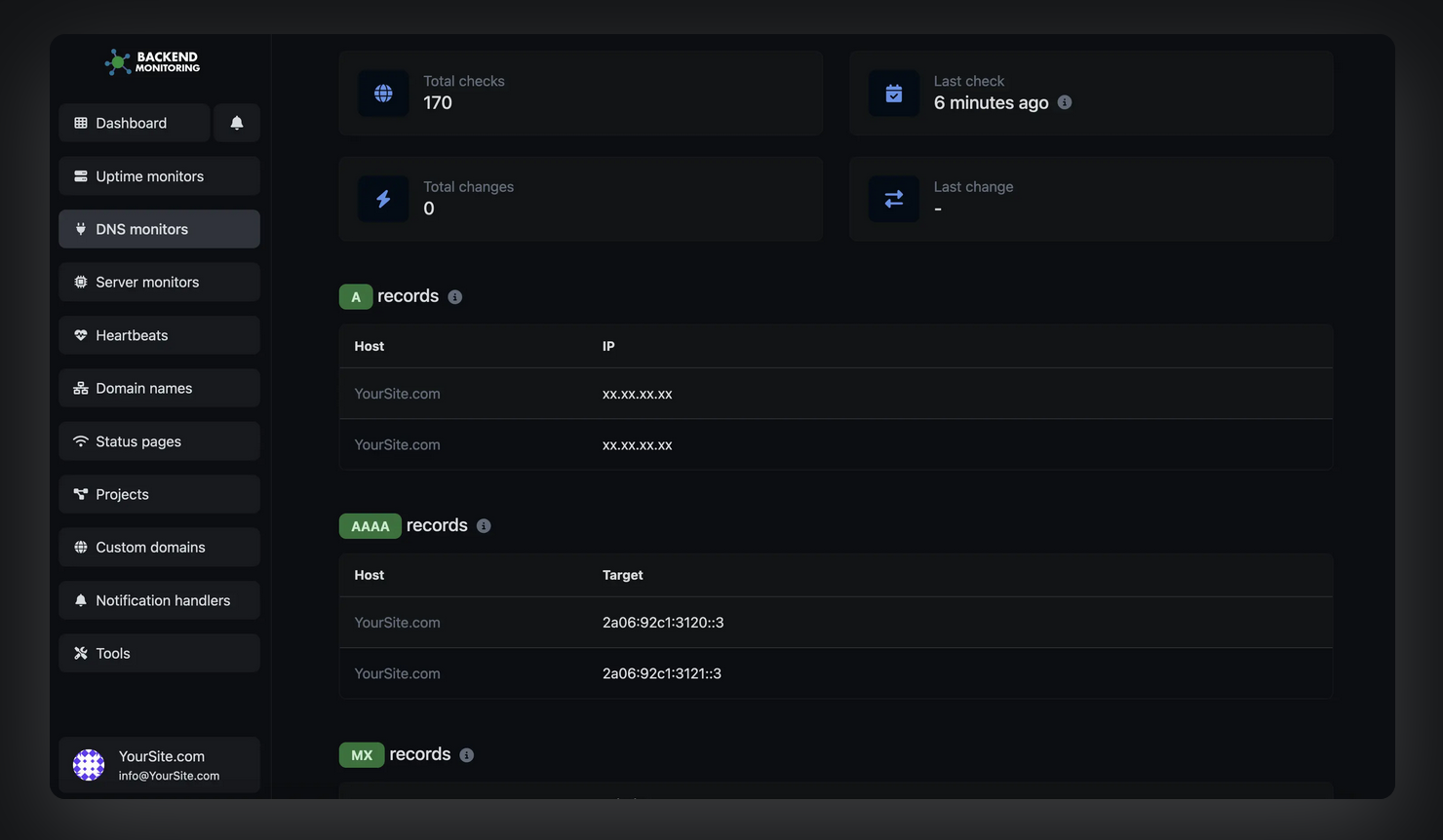Go to Status pages

(x=159, y=441)
